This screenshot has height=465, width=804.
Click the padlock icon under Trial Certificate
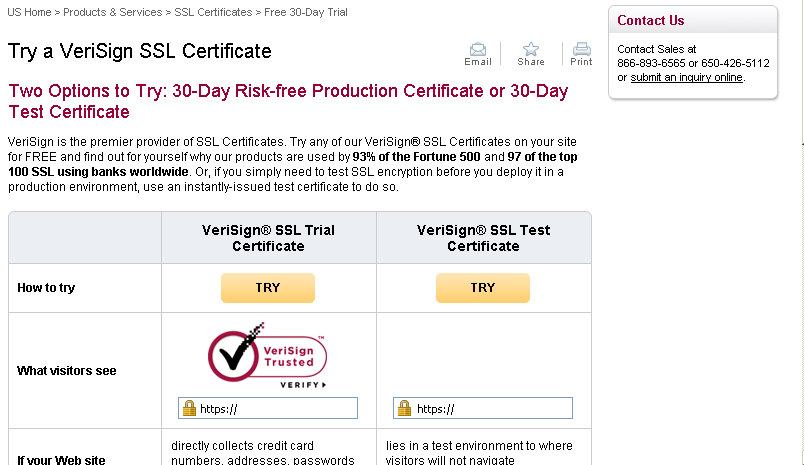tap(188, 408)
